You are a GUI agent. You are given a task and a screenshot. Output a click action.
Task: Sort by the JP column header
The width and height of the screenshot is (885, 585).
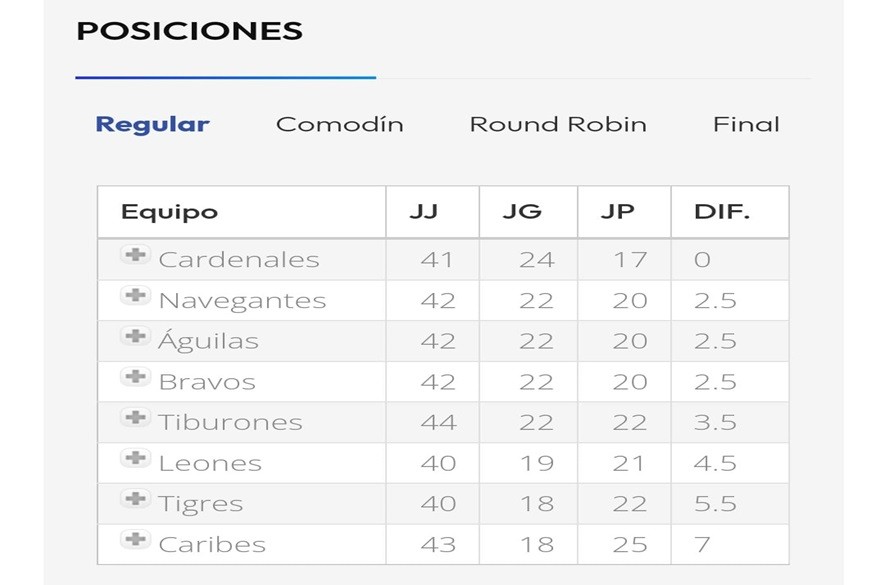[617, 212]
